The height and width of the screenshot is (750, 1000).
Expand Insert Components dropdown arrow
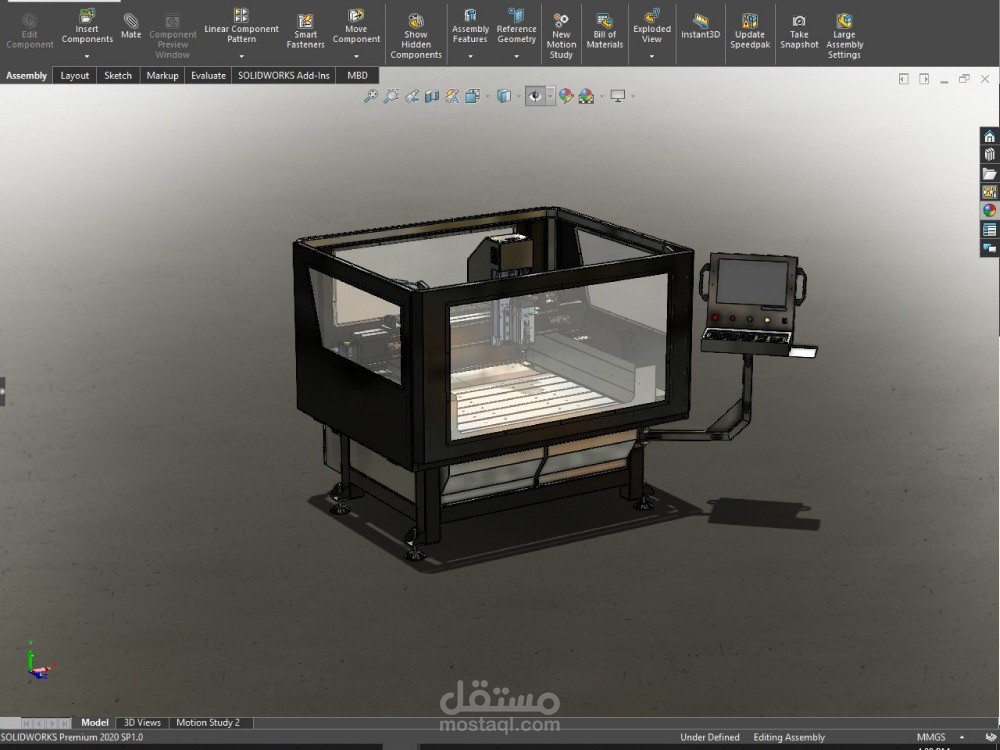[x=87, y=56]
